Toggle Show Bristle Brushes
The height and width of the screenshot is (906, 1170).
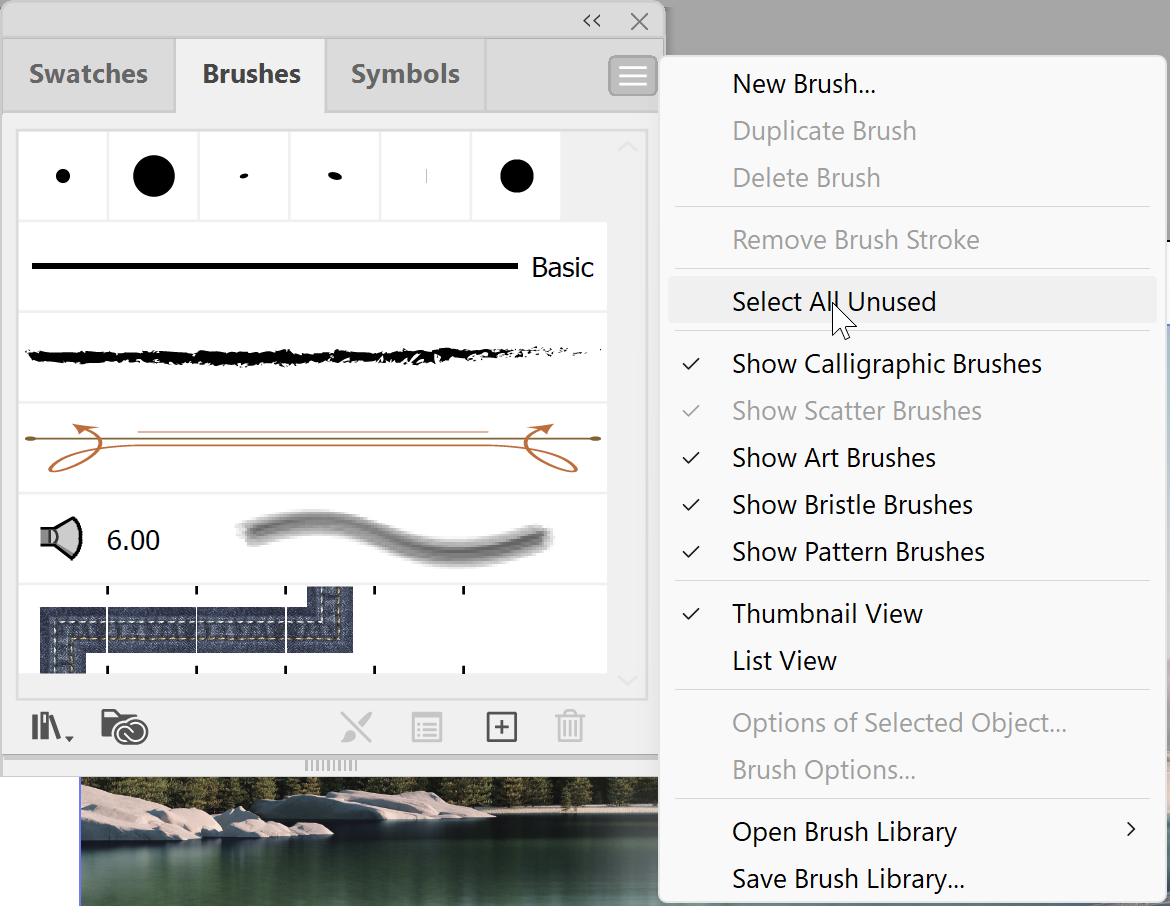click(912, 504)
